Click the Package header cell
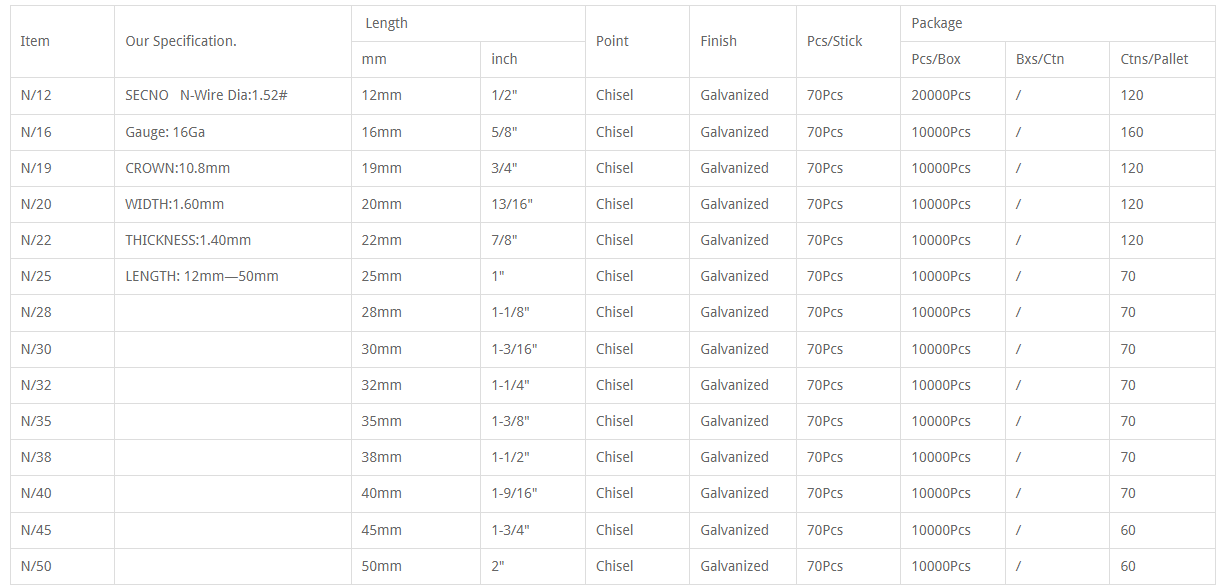 1058,23
